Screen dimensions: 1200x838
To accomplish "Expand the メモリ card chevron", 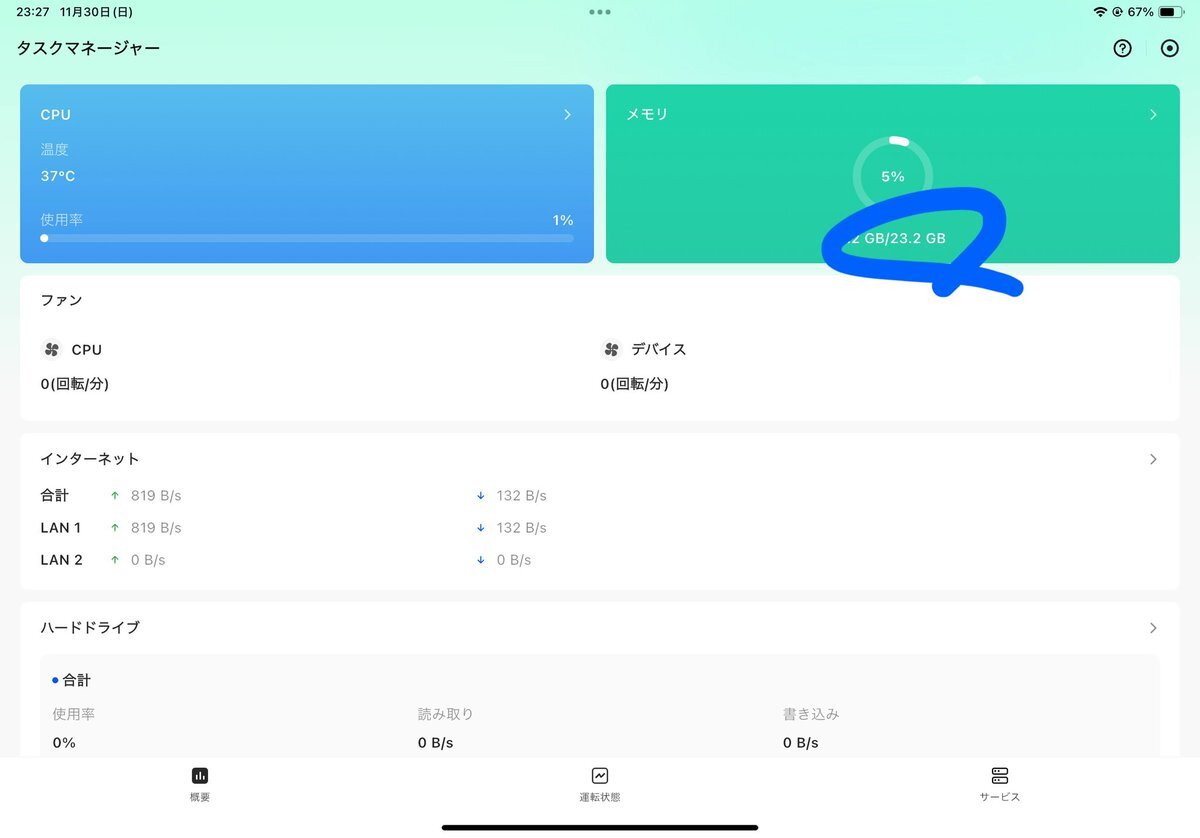I will (x=1153, y=115).
